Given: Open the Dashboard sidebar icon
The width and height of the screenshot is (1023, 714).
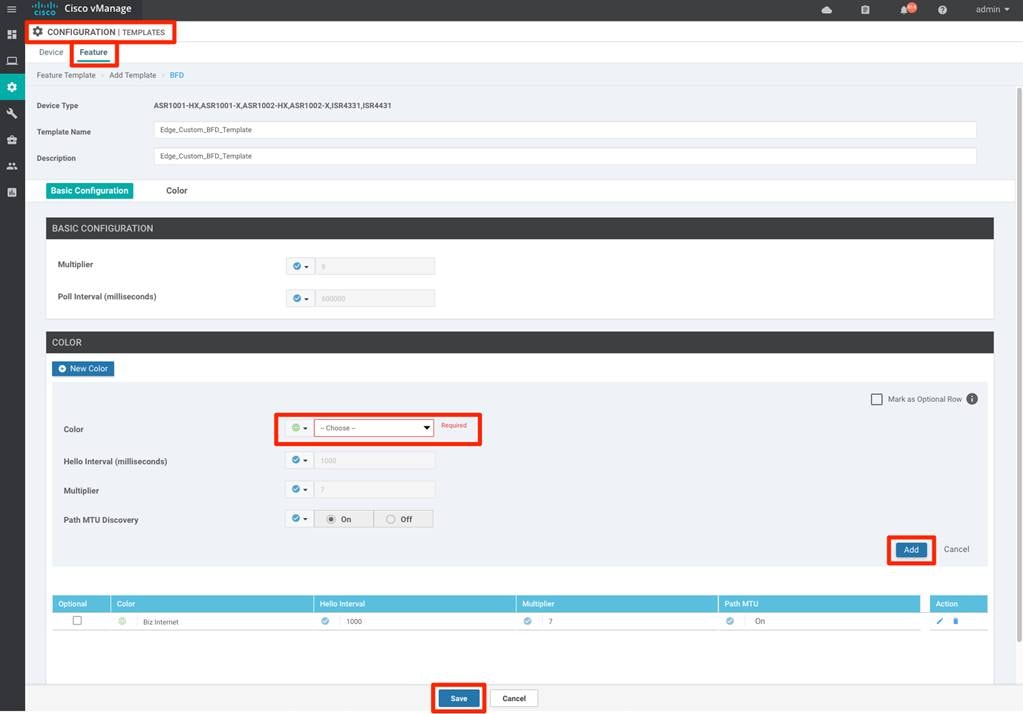Looking at the screenshot, I should click(x=12, y=34).
